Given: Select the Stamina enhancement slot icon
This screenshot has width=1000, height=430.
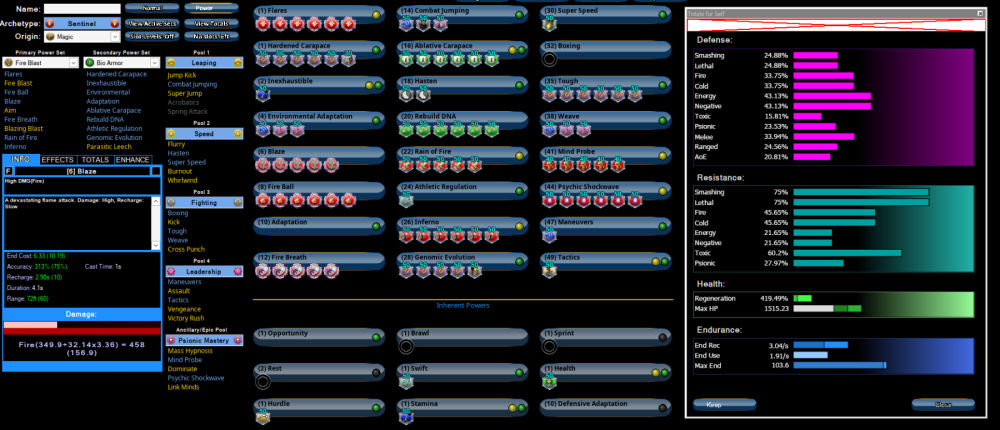Looking at the screenshot, I should [406, 417].
